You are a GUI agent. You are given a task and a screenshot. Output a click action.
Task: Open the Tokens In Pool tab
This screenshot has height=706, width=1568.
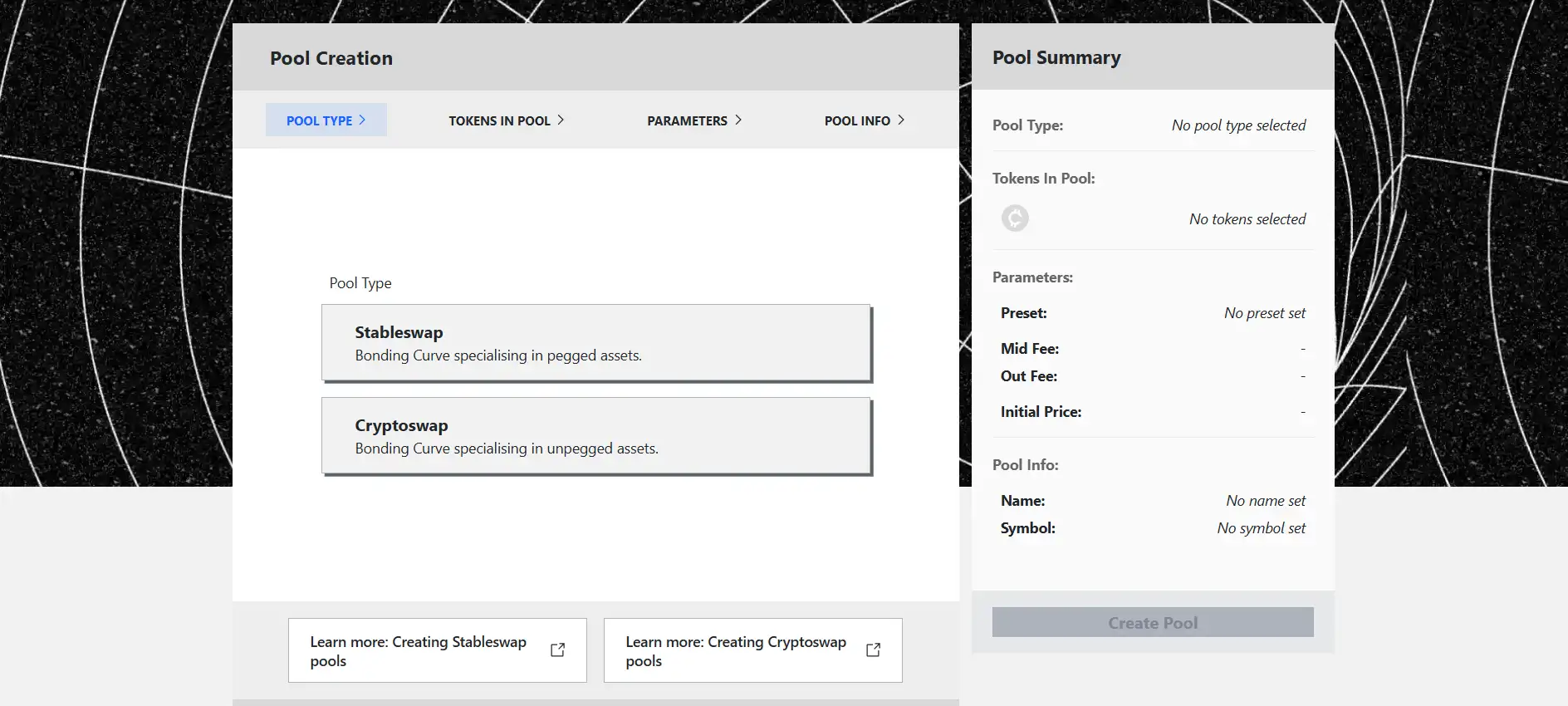click(499, 120)
